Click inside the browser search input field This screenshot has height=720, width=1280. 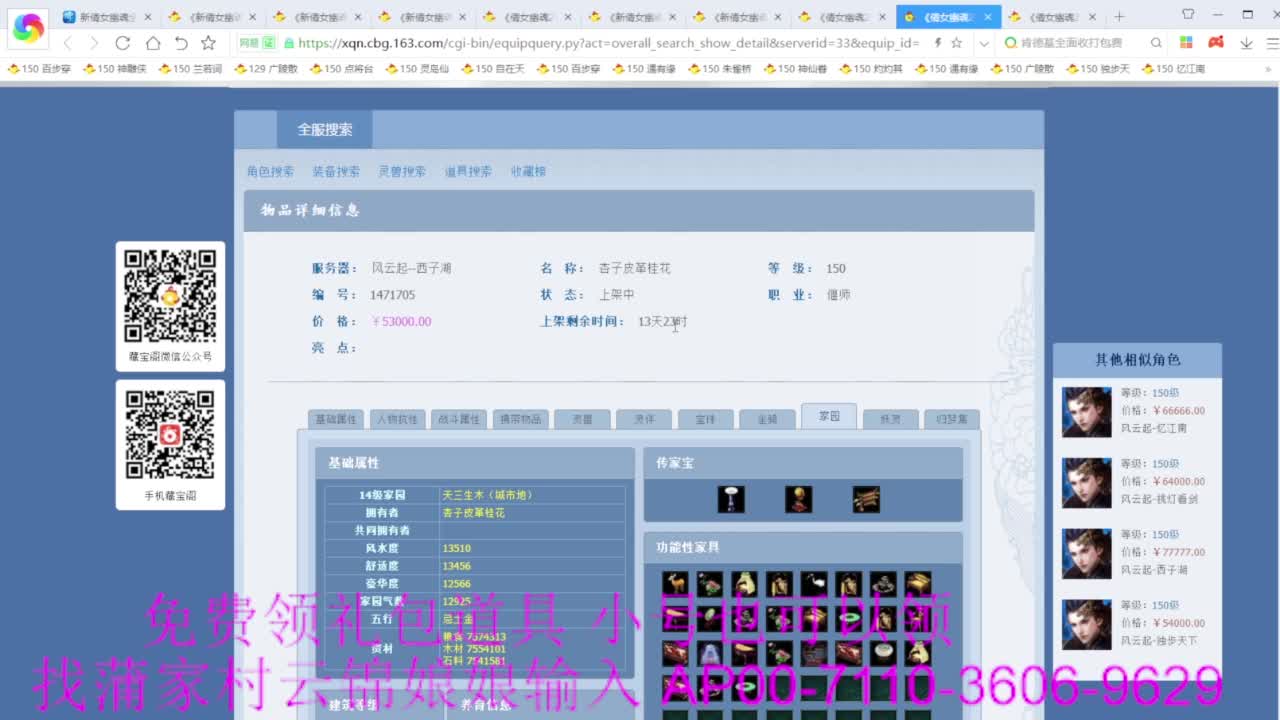(1070, 44)
